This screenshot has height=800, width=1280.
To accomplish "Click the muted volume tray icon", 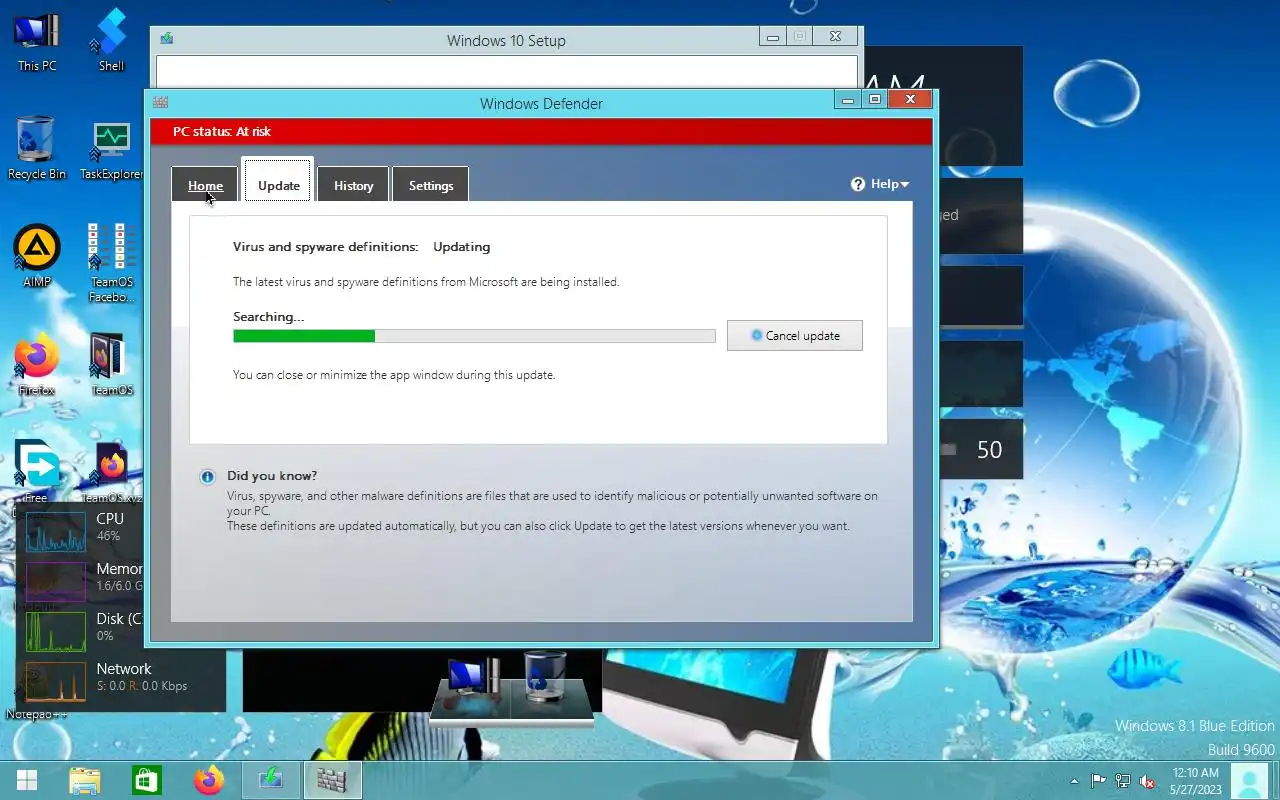I will [1149, 781].
